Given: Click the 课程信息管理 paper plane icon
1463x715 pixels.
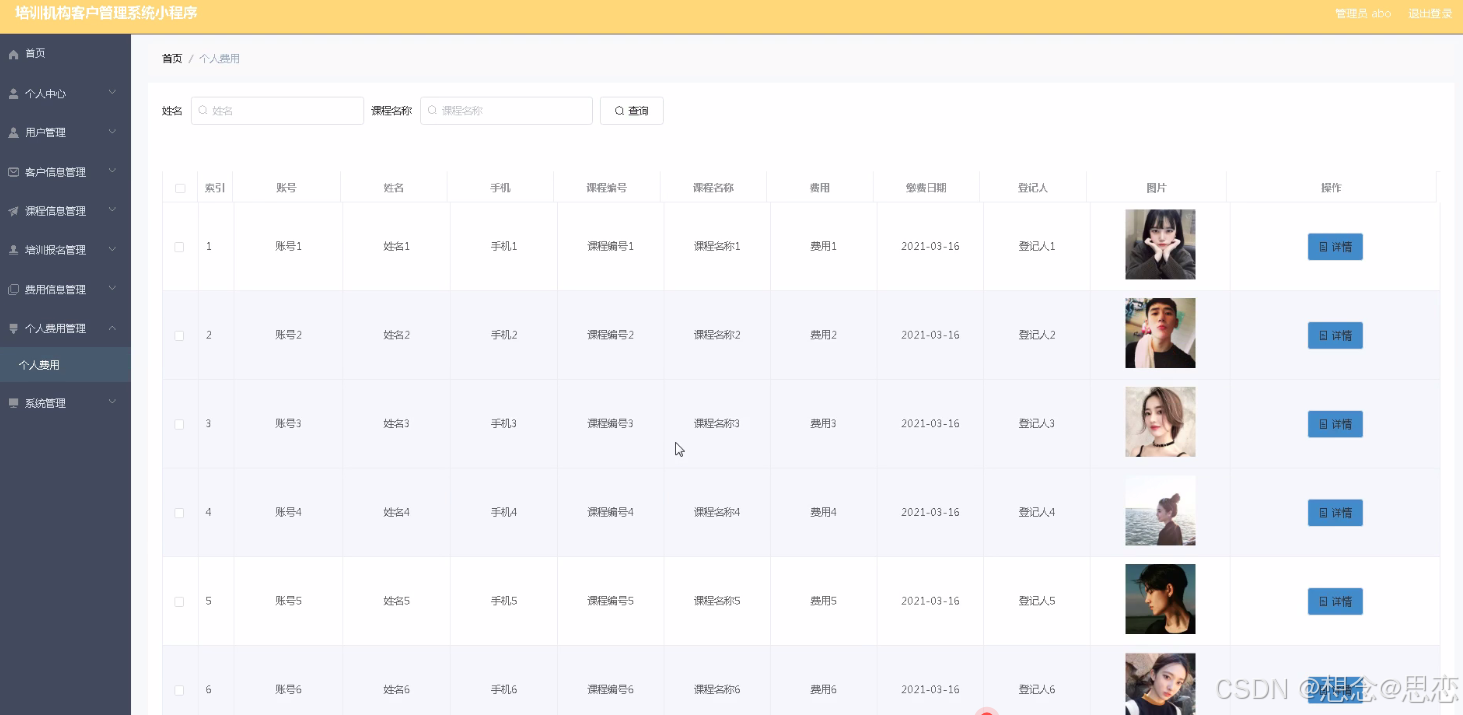Looking at the screenshot, I should click(13, 211).
